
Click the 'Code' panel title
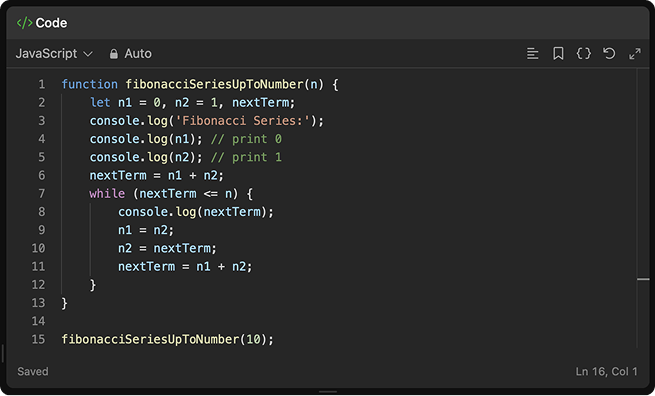(51, 23)
